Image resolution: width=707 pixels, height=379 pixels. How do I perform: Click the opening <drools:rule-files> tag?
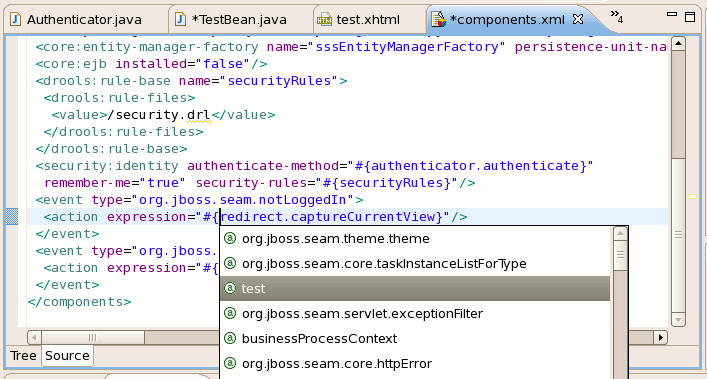click(x=119, y=98)
